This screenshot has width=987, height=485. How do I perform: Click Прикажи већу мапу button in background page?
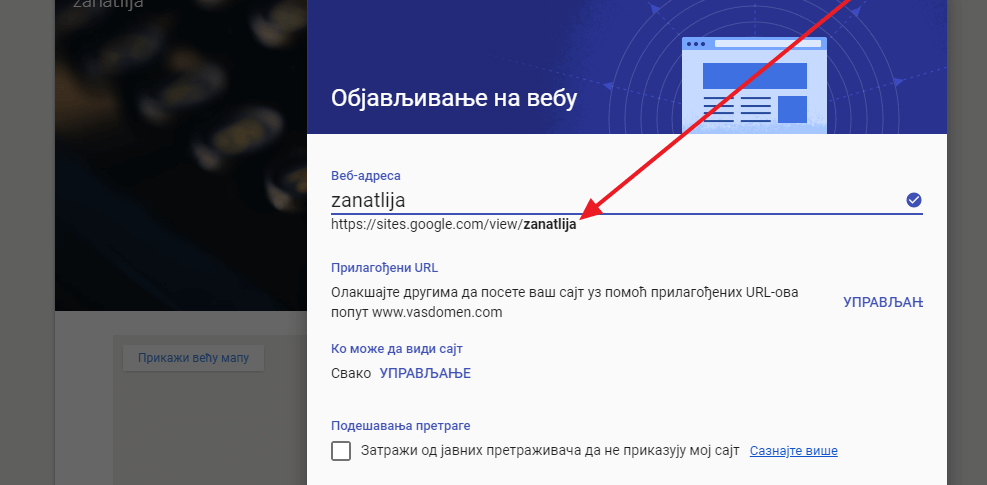coord(193,358)
